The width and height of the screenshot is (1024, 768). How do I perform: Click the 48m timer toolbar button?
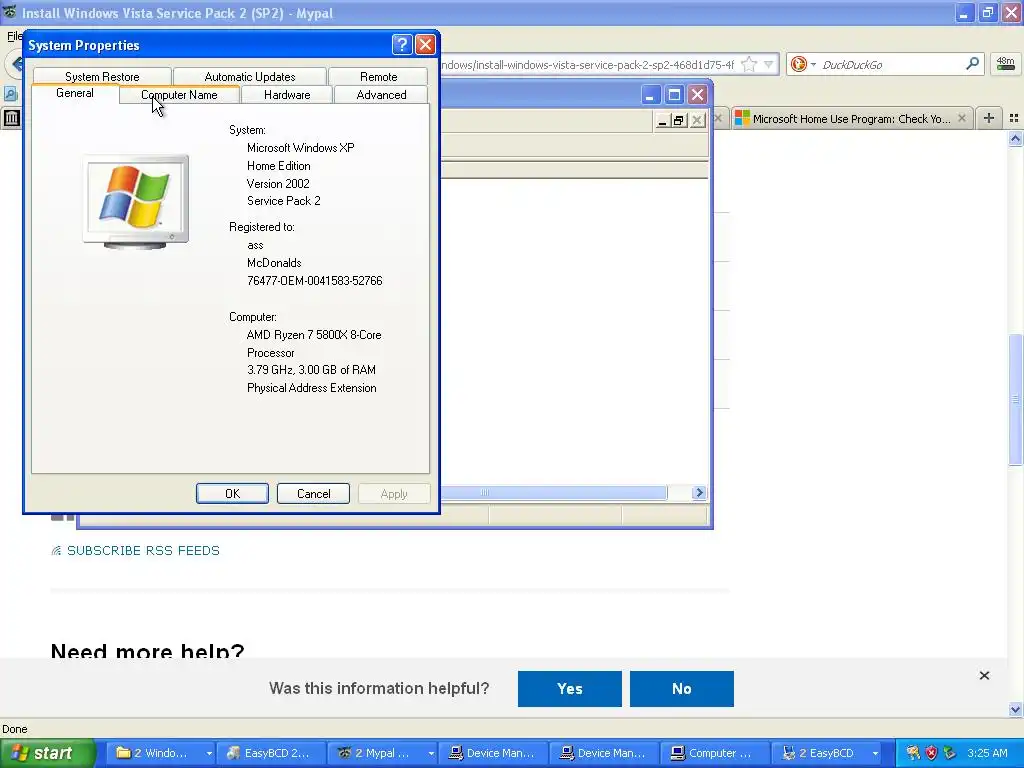pos(1005,64)
